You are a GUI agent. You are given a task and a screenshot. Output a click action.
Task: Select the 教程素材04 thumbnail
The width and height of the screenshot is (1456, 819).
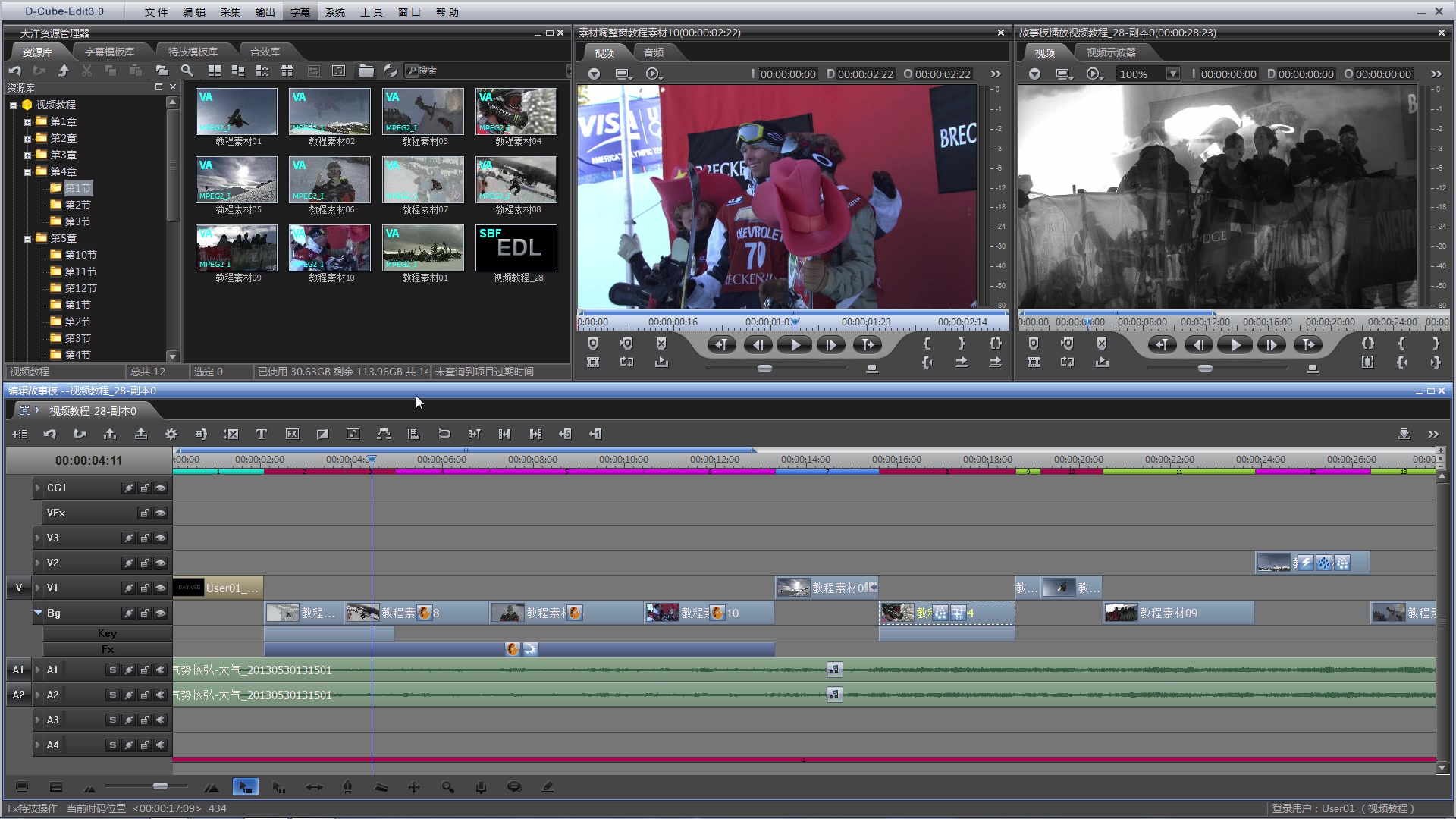516,111
